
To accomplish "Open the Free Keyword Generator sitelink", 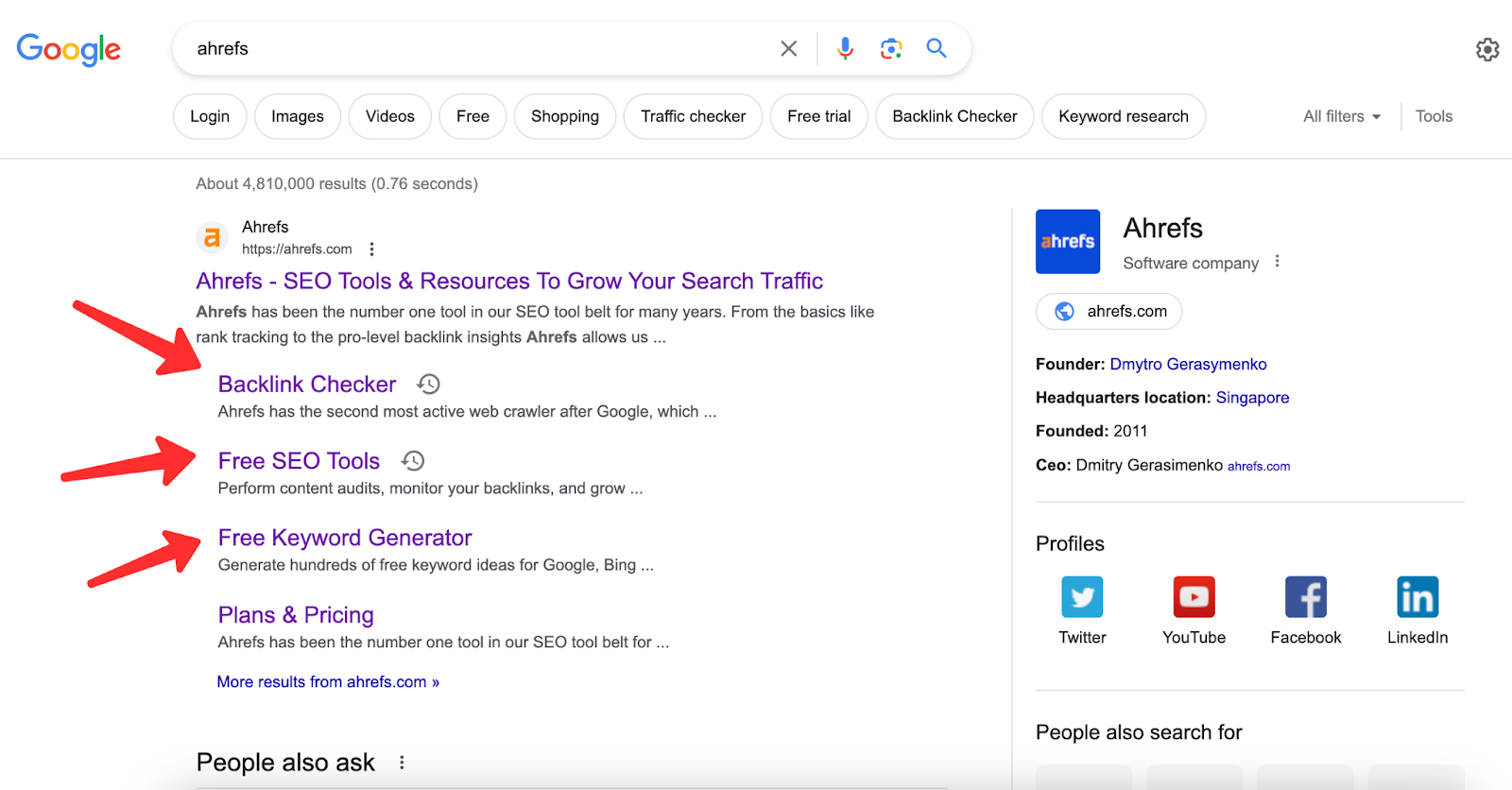I will point(345,538).
